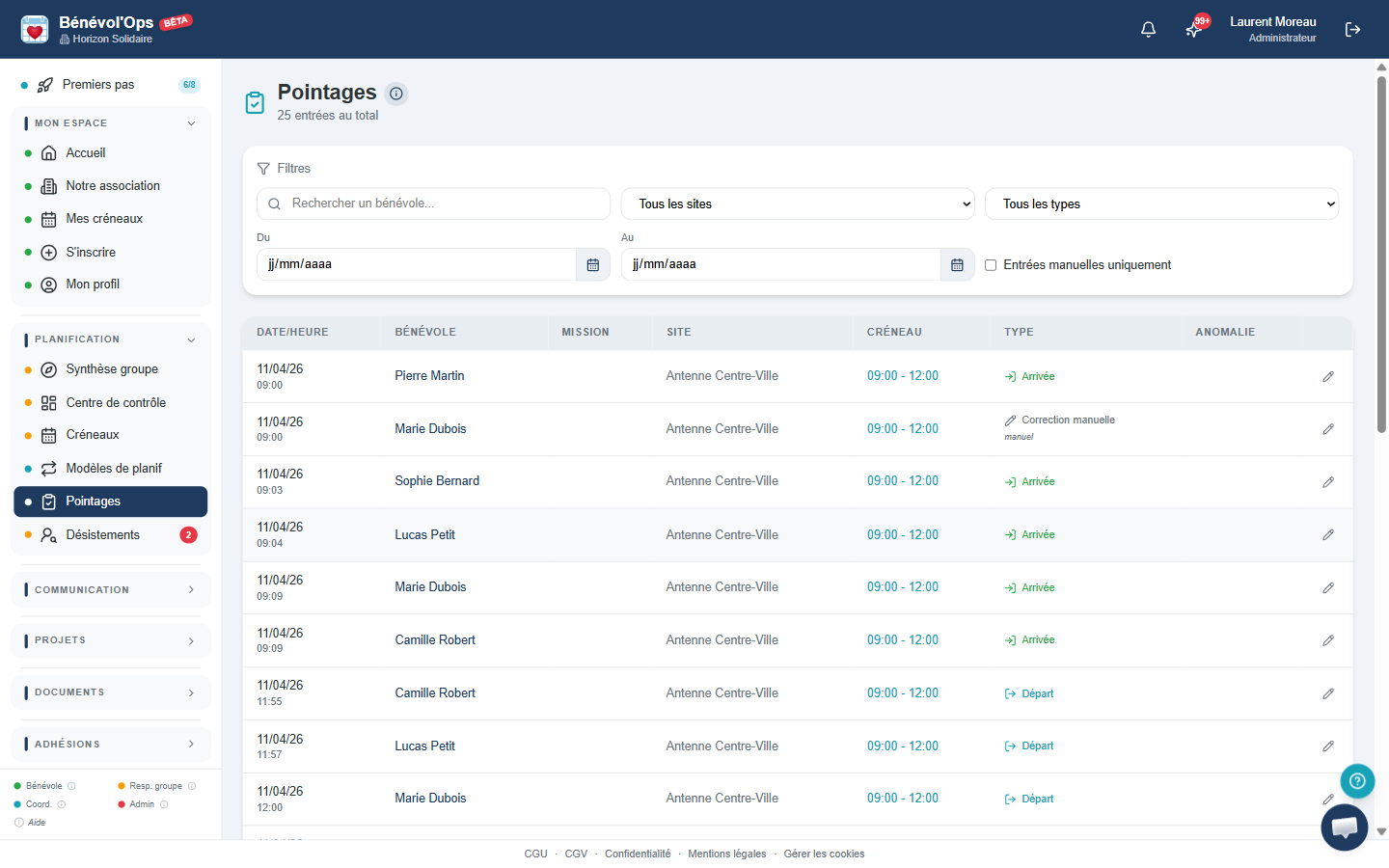The height and width of the screenshot is (868, 1389).
Task: Select Pointages menu item
Action: pos(111,502)
